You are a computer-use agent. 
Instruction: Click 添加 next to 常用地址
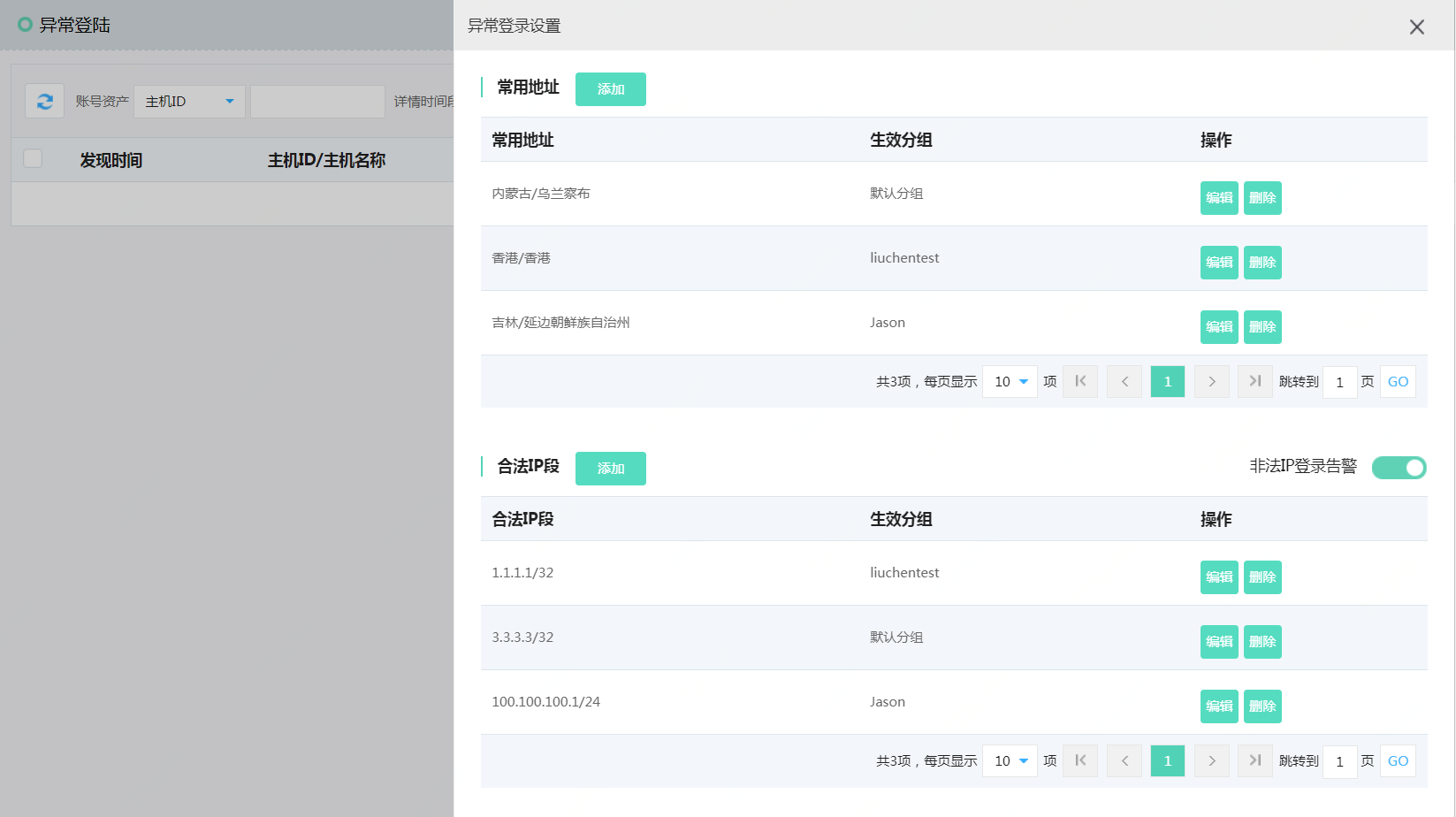tap(611, 89)
